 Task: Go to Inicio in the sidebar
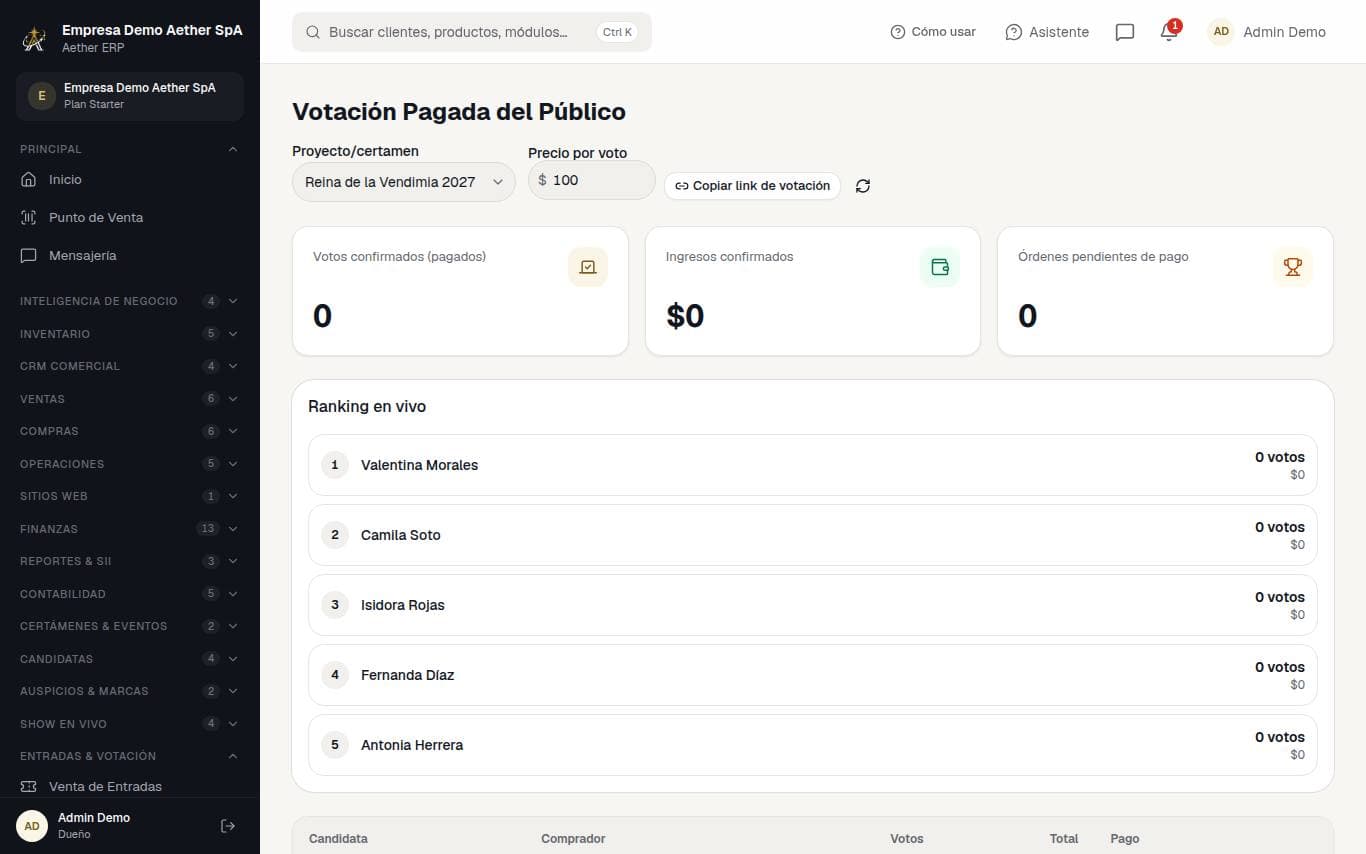130,180
